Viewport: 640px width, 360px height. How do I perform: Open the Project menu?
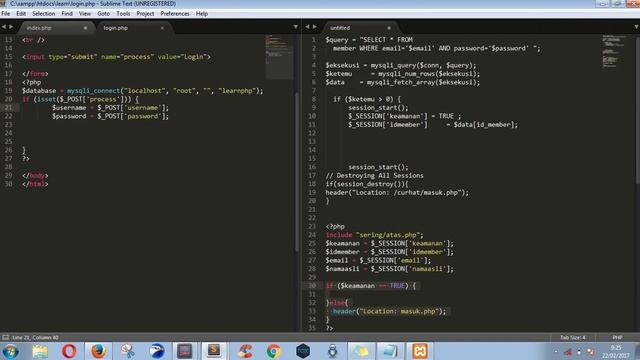click(x=145, y=13)
